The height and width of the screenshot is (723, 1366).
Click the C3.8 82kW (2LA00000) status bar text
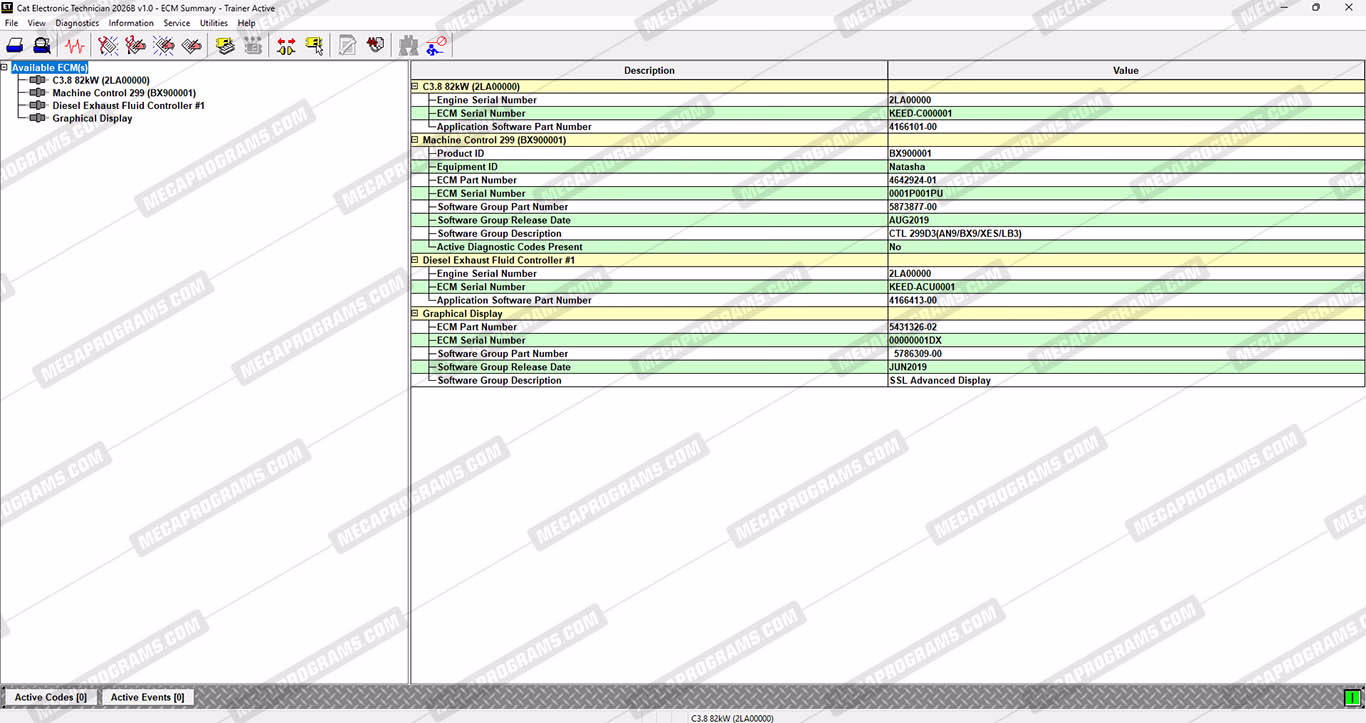coord(732,718)
